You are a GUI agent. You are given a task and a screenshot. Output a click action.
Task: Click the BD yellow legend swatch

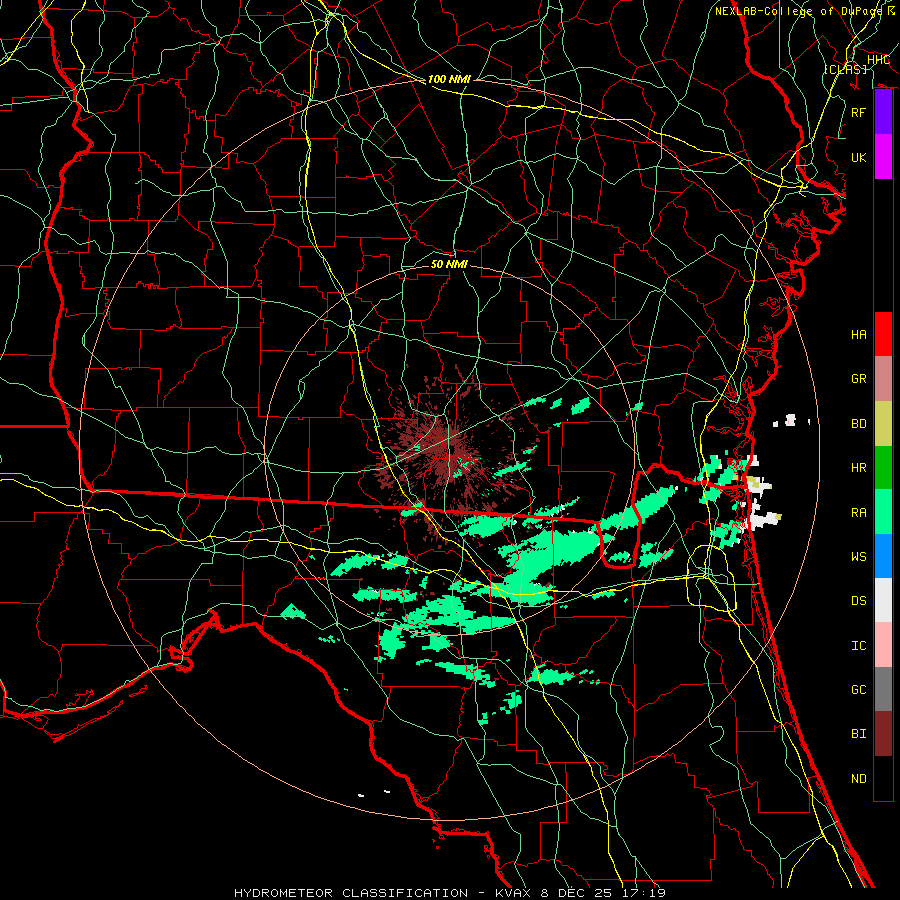[x=883, y=424]
